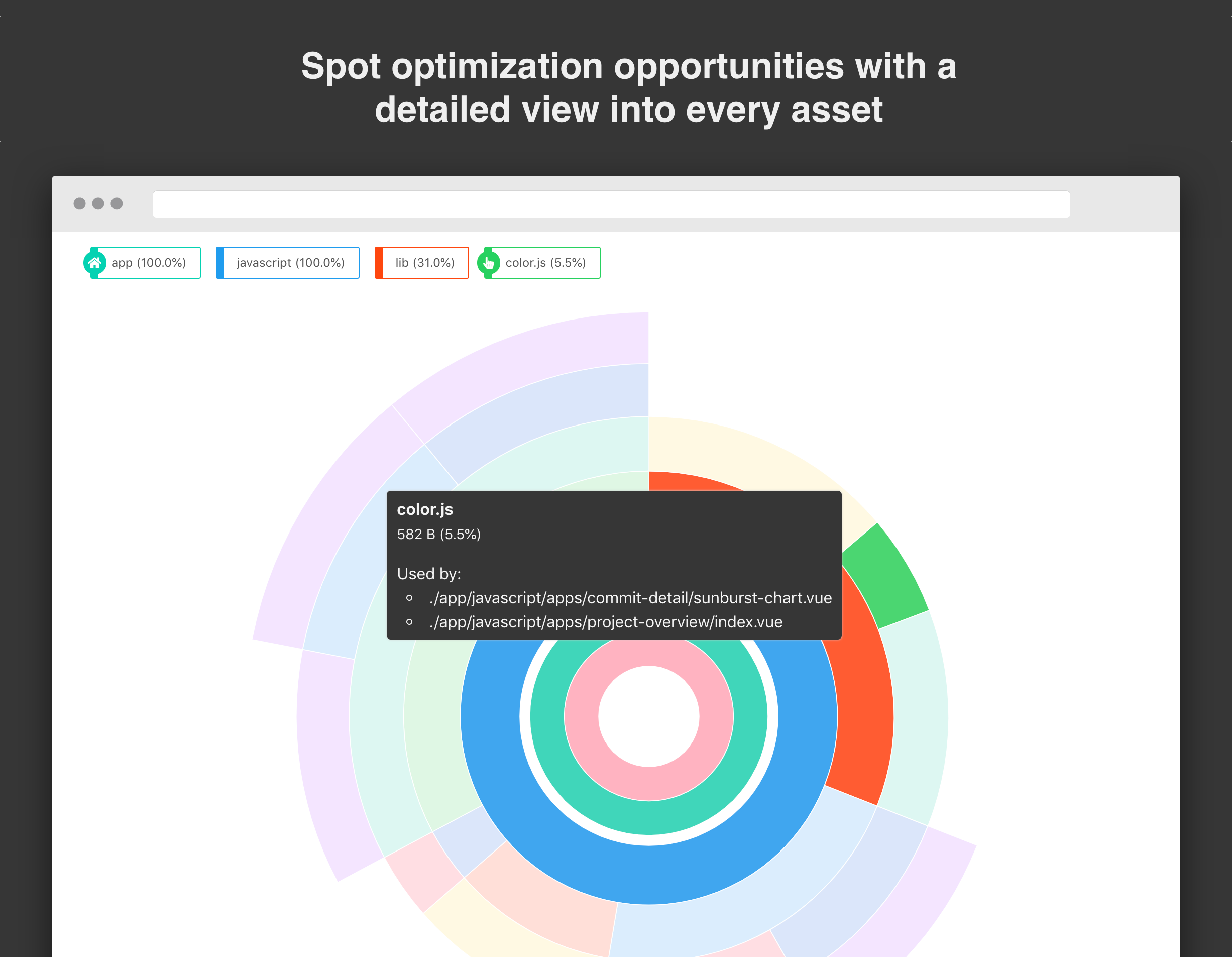Image resolution: width=1232 pixels, height=957 pixels.
Task: Click the second gray browser window dot
Action: click(98, 203)
